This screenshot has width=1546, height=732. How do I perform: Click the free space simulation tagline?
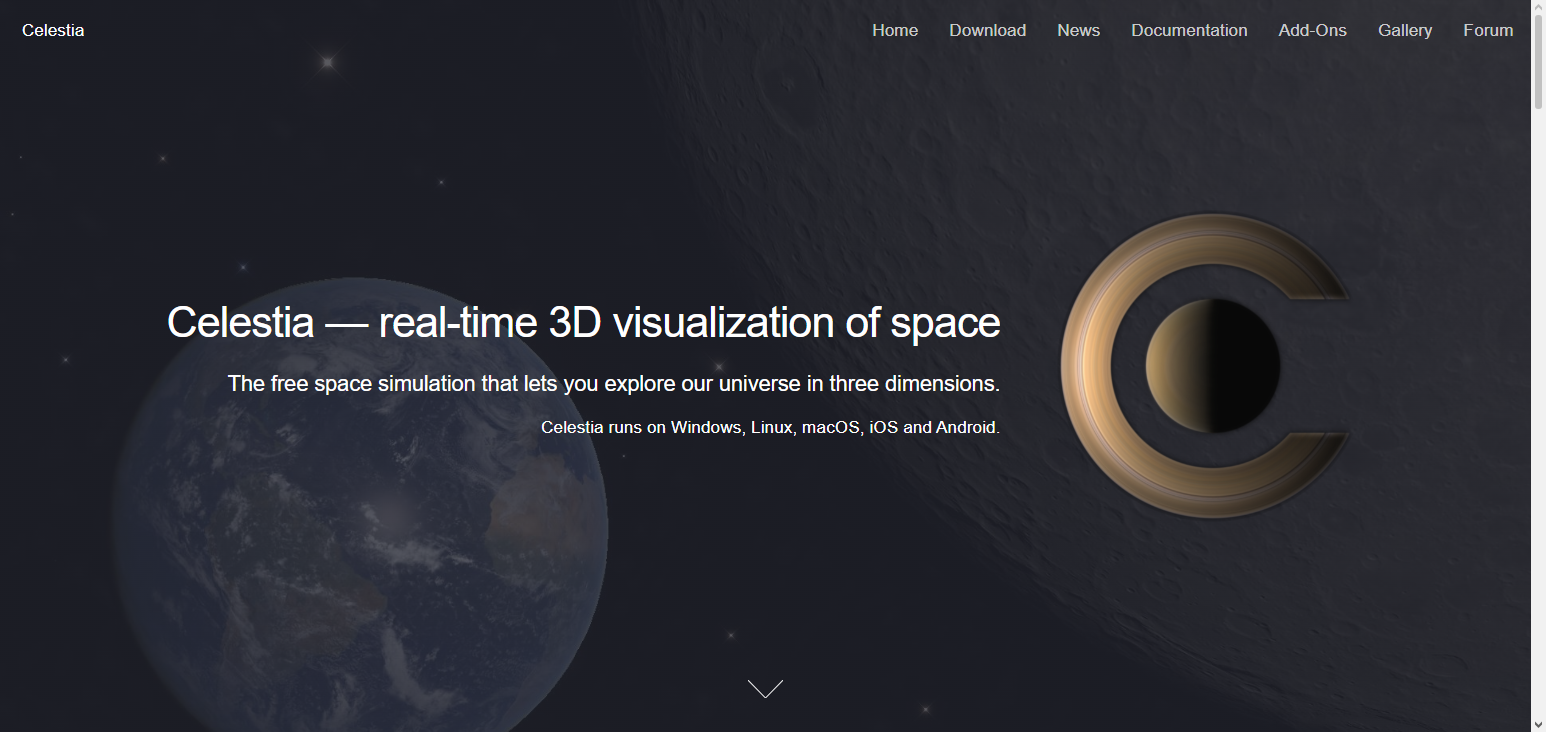pos(613,383)
